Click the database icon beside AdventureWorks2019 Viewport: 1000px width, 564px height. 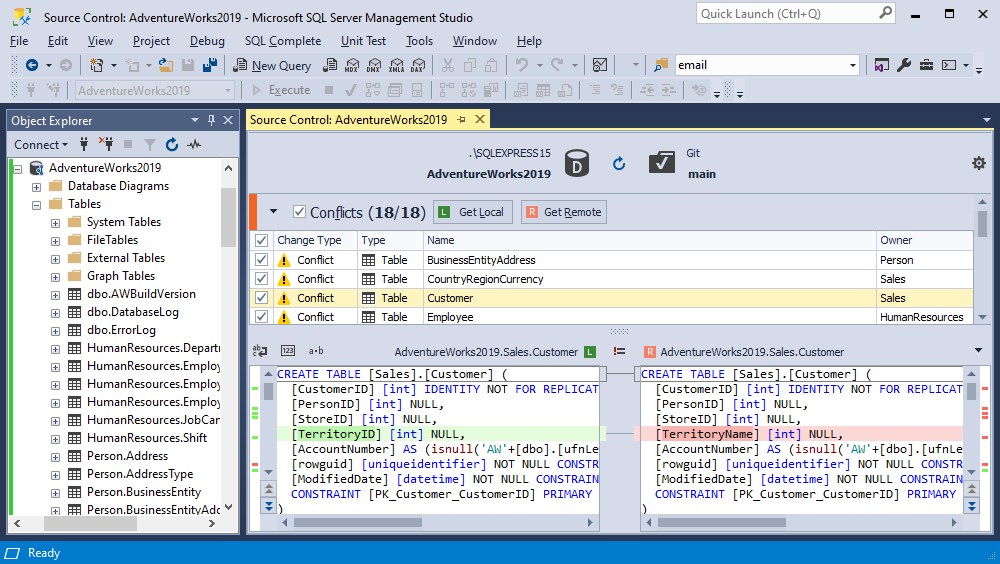pyautogui.click(x=577, y=163)
